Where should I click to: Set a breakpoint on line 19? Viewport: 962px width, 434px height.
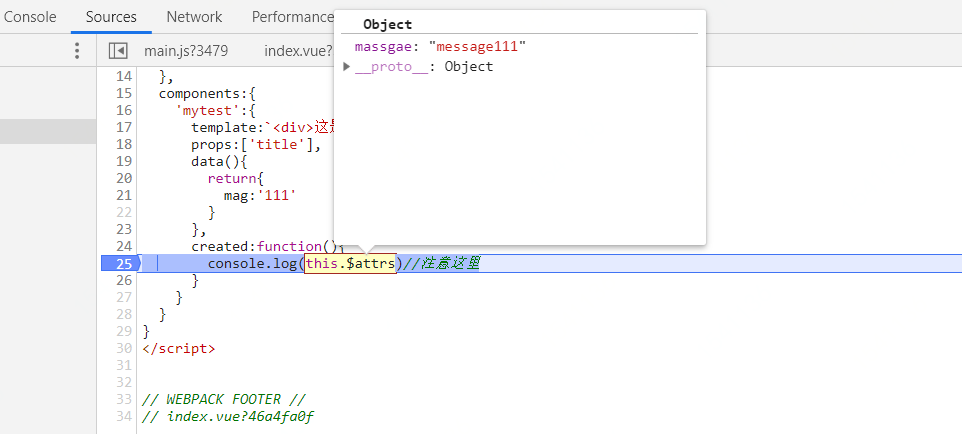click(x=123, y=161)
